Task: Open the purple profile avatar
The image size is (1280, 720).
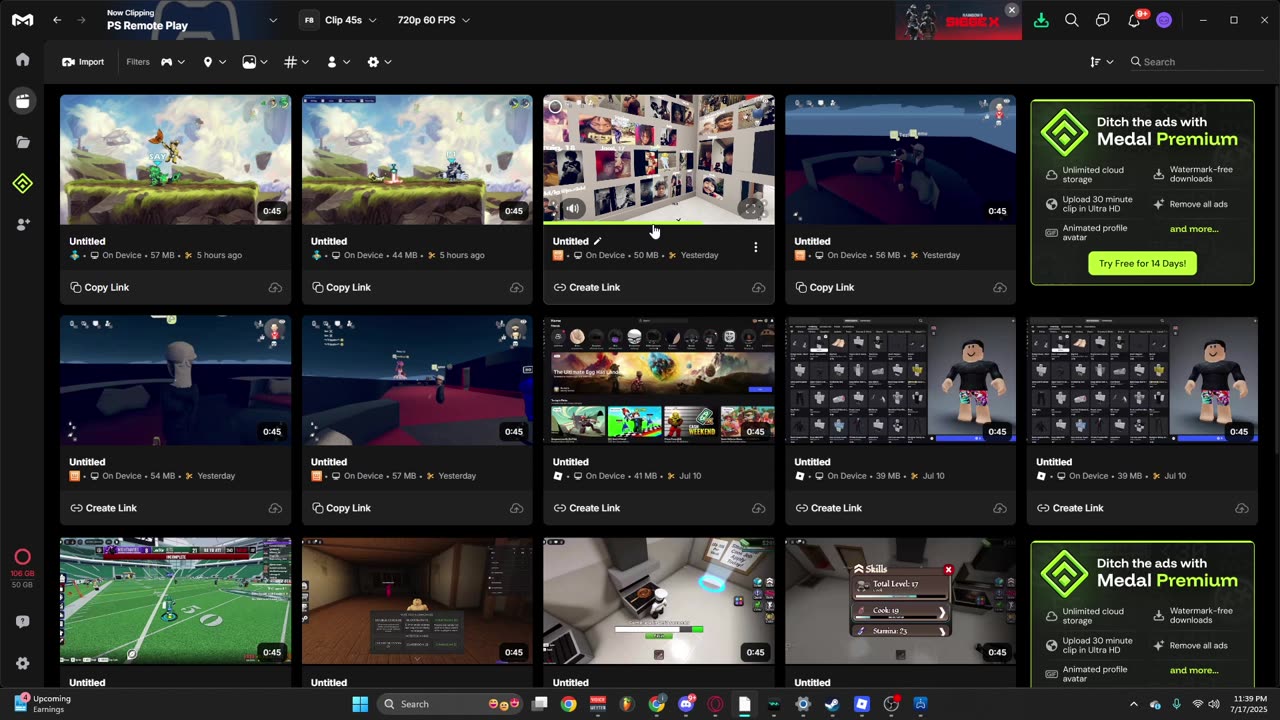Action: pos(1164,20)
